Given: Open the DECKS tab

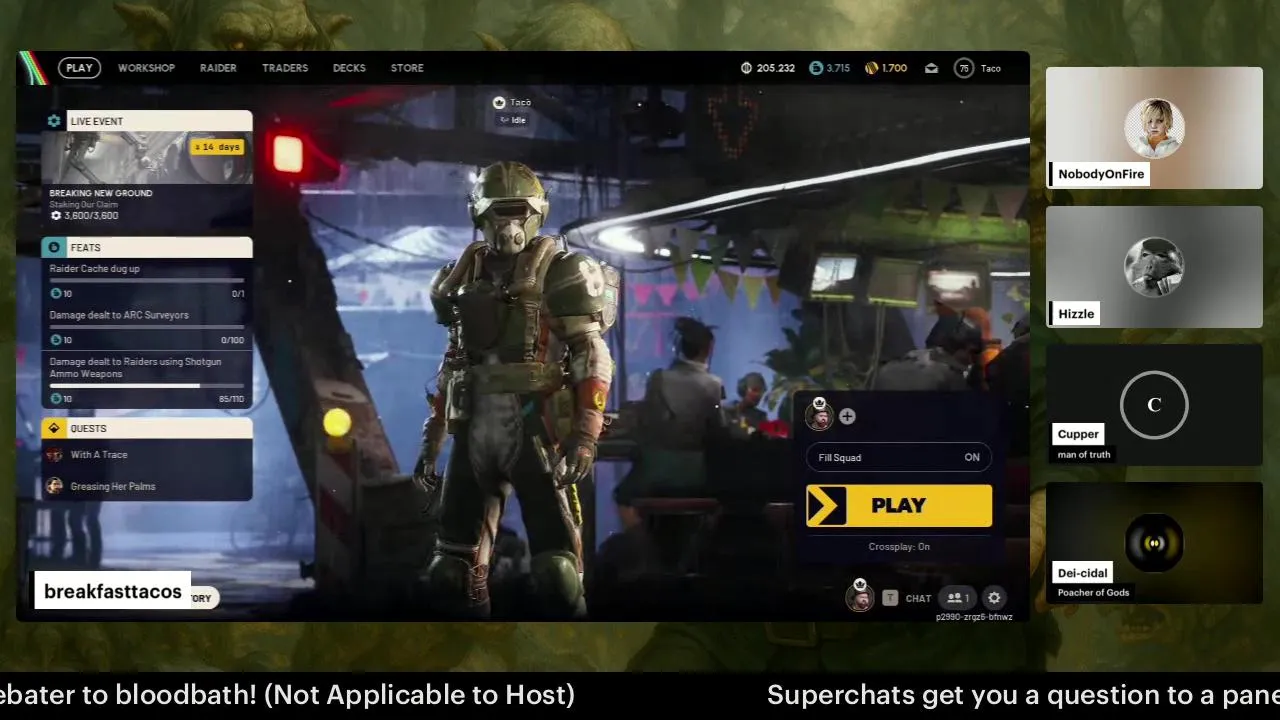Looking at the screenshot, I should point(349,68).
